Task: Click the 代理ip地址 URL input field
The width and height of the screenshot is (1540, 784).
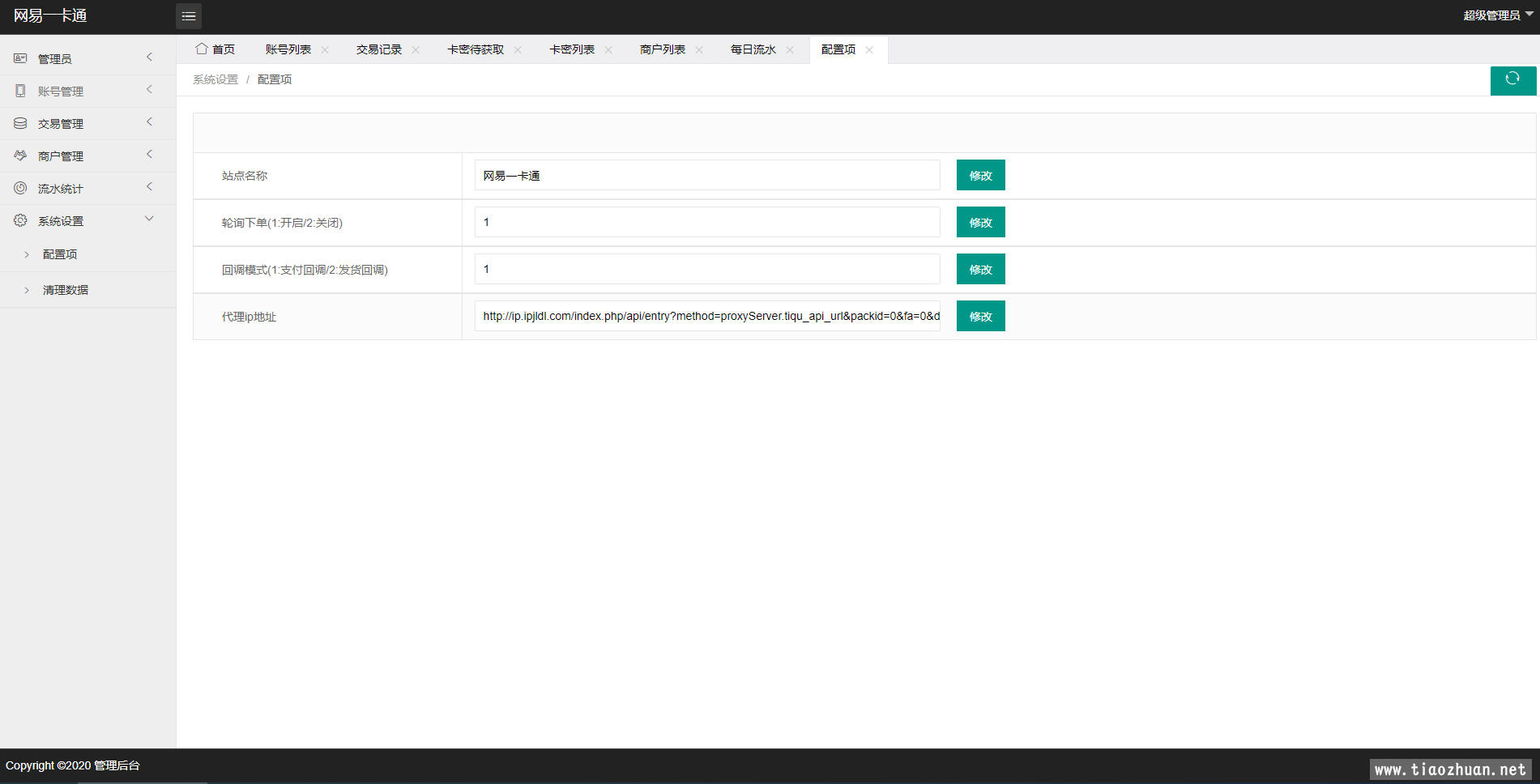Action: pyautogui.click(x=707, y=316)
